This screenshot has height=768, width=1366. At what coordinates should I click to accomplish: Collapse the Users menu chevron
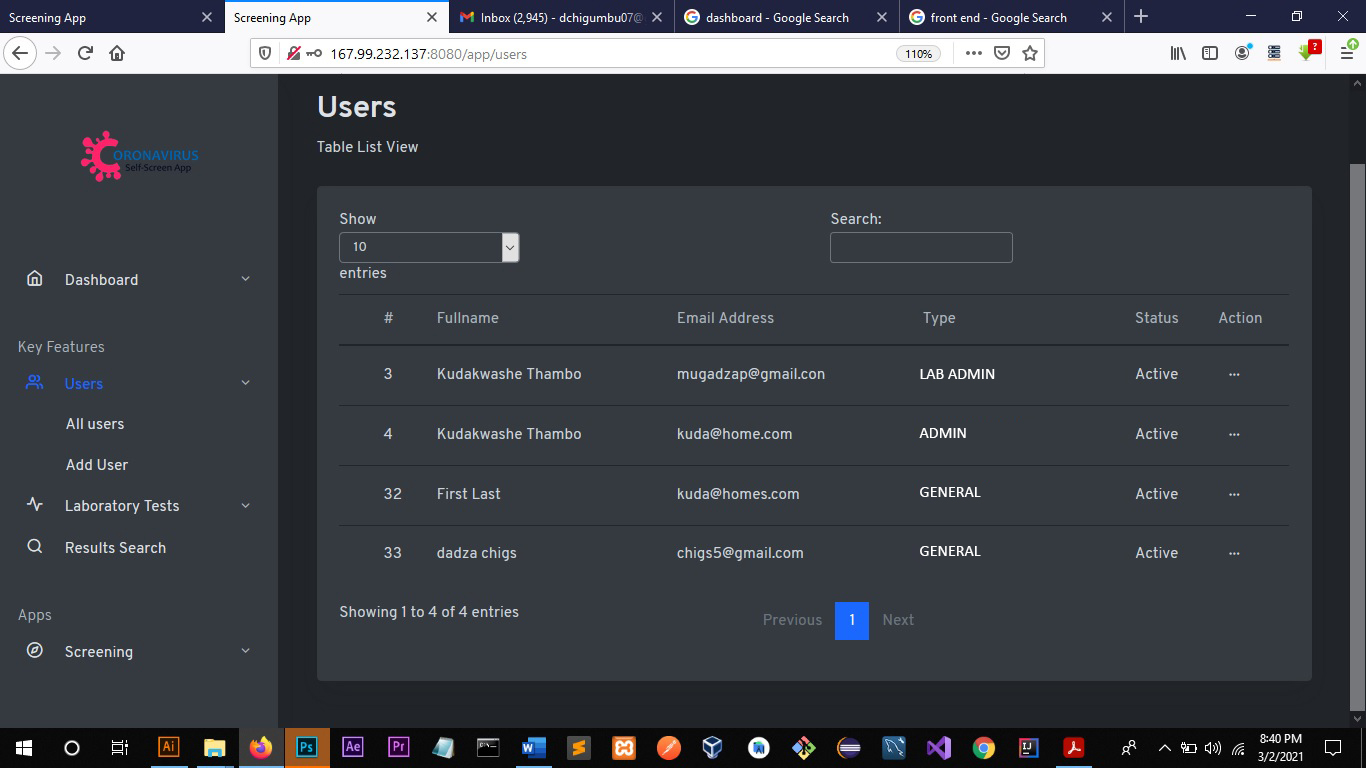point(245,383)
